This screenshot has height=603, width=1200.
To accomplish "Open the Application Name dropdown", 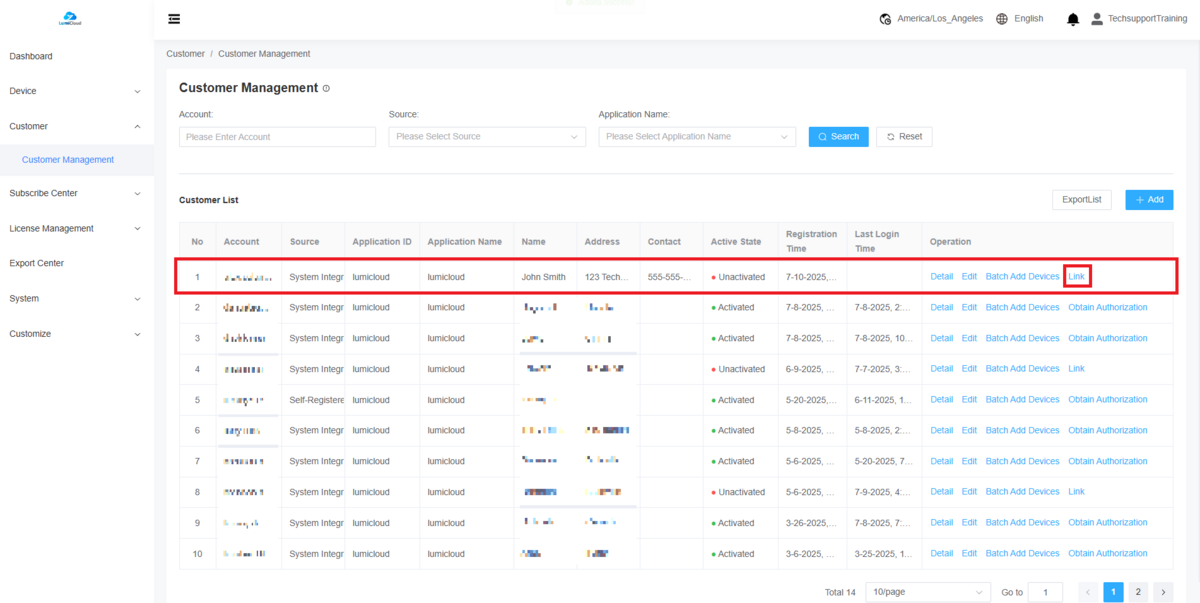I will point(697,137).
